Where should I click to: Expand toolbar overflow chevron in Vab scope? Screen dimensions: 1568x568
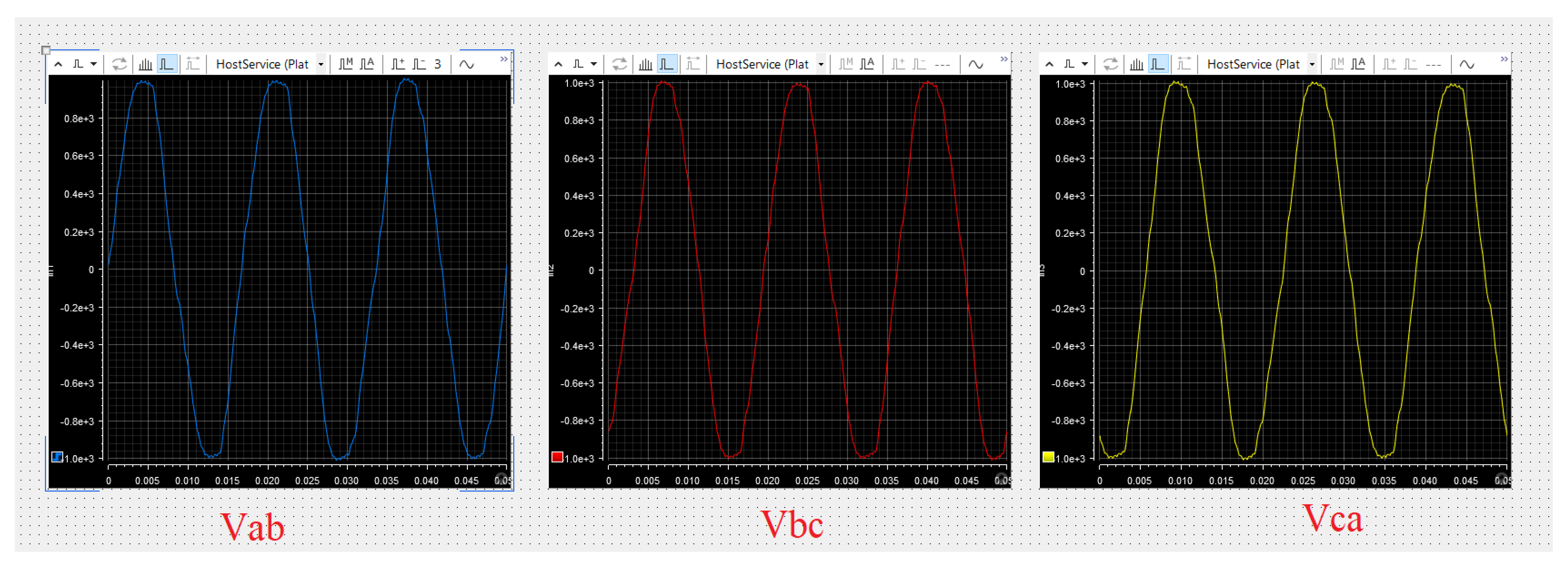(504, 59)
